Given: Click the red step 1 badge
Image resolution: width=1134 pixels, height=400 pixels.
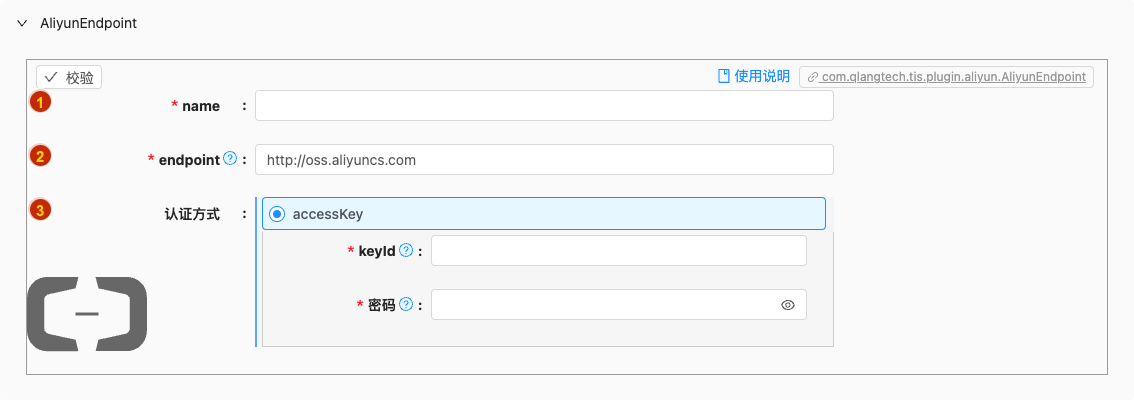Looking at the screenshot, I should coord(40,102).
